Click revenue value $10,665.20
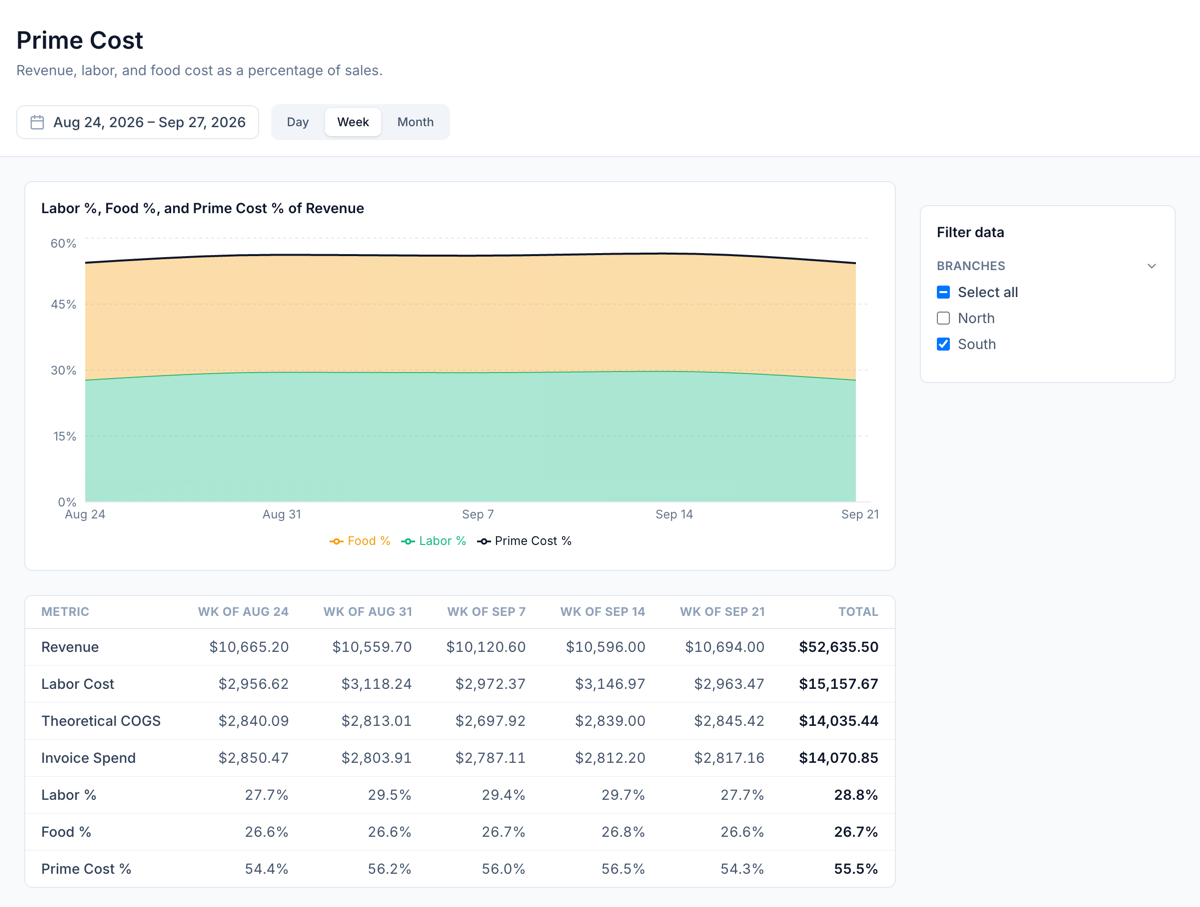This screenshot has width=1200, height=907. (x=249, y=647)
